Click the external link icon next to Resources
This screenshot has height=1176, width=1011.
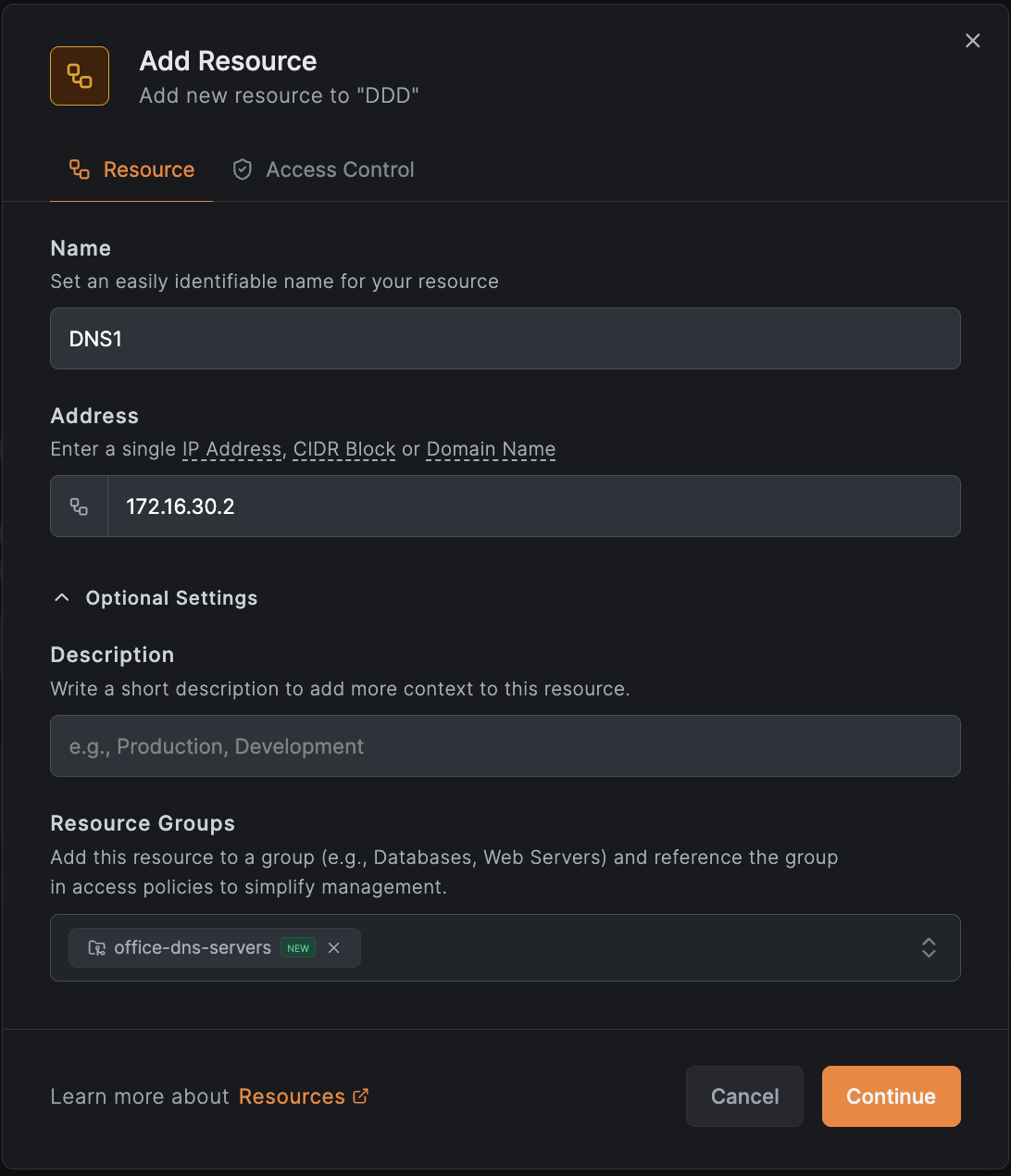(x=361, y=1096)
